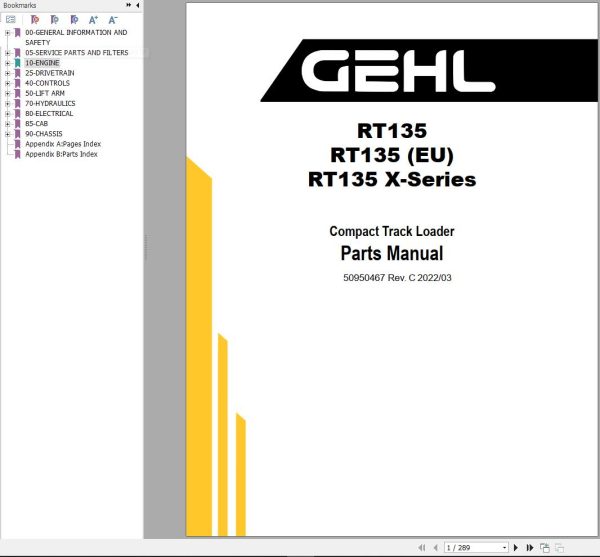Select the 80-ELECTRICAL bookmark
600x557 pixels.
pos(49,113)
